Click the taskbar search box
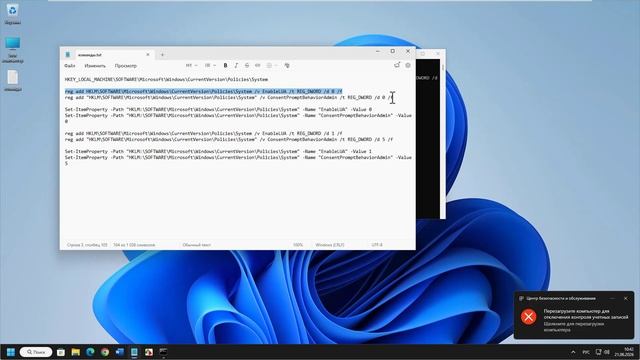The image size is (640, 360). (36, 352)
